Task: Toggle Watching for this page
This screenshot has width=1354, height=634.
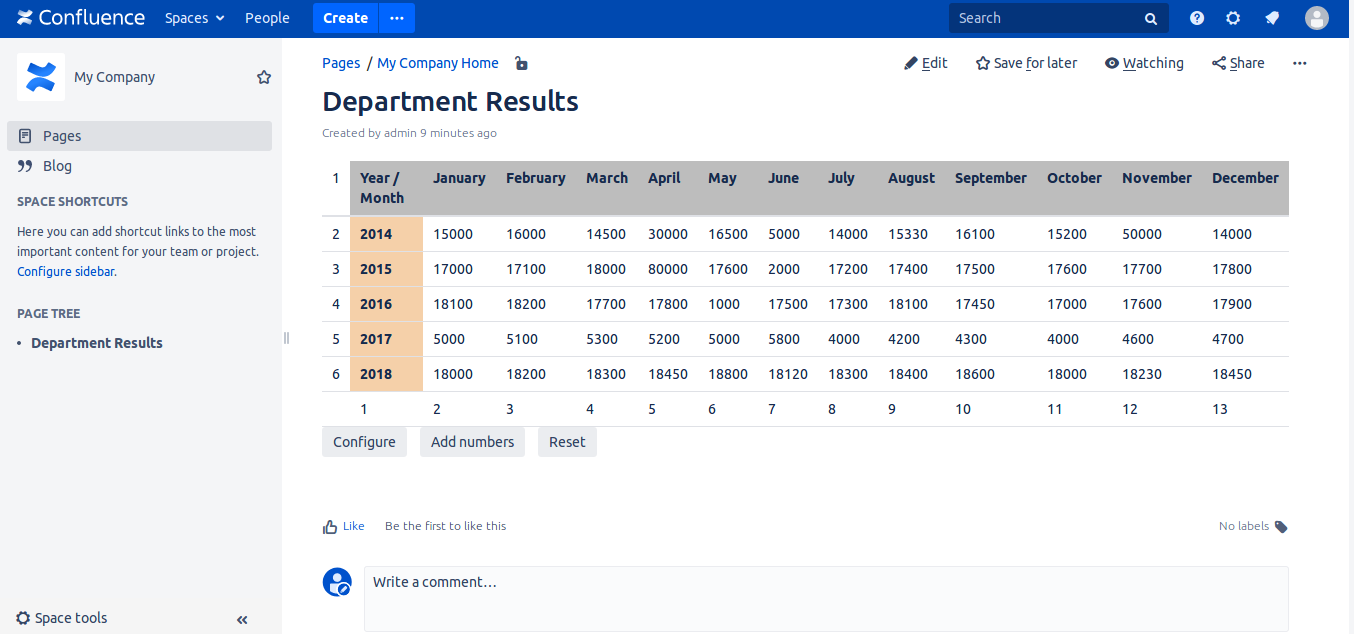Action: (x=1144, y=63)
